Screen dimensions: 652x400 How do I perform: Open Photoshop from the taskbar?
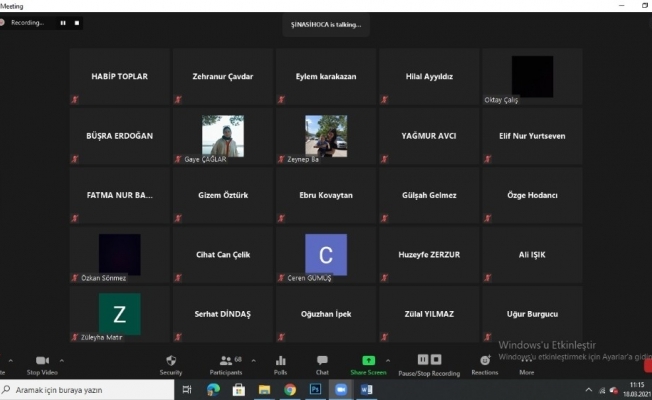pyautogui.click(x=315, y=389)
